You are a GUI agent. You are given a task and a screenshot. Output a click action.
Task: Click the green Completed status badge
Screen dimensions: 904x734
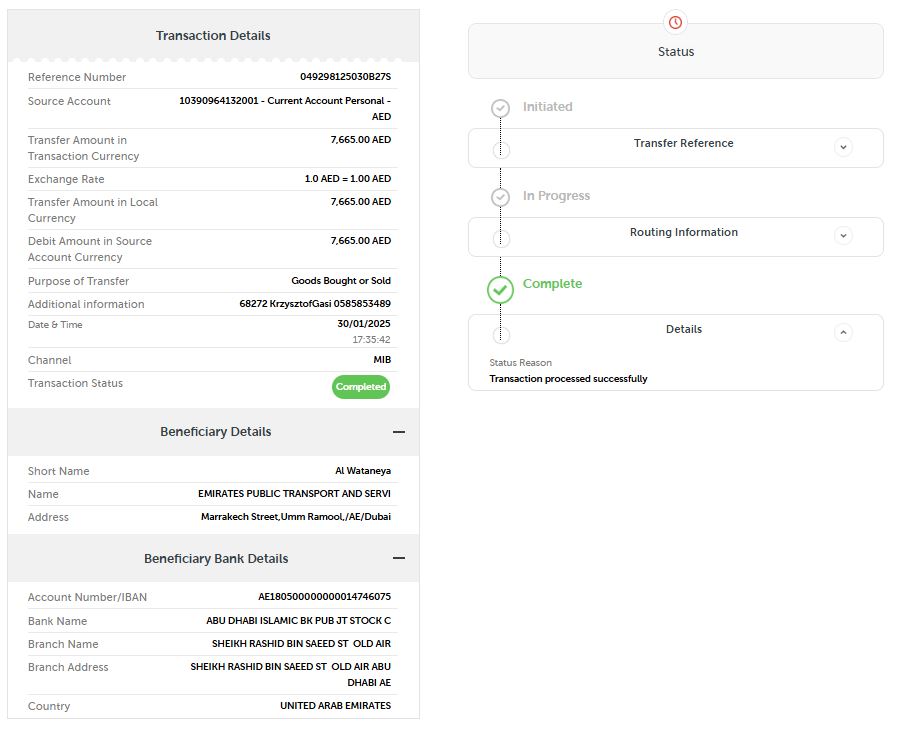tap(361, 387)
